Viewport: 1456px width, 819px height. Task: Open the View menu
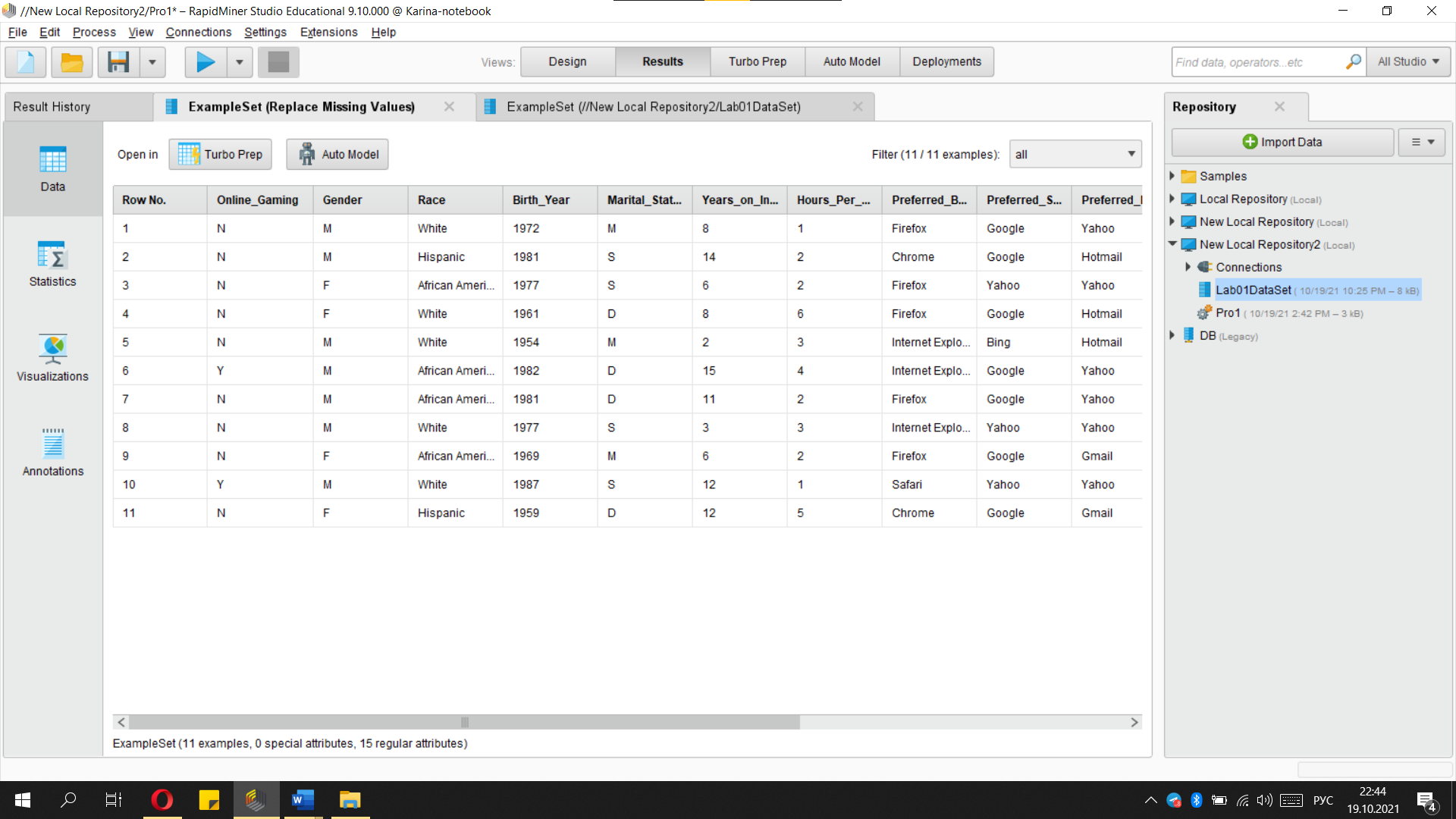140,32
